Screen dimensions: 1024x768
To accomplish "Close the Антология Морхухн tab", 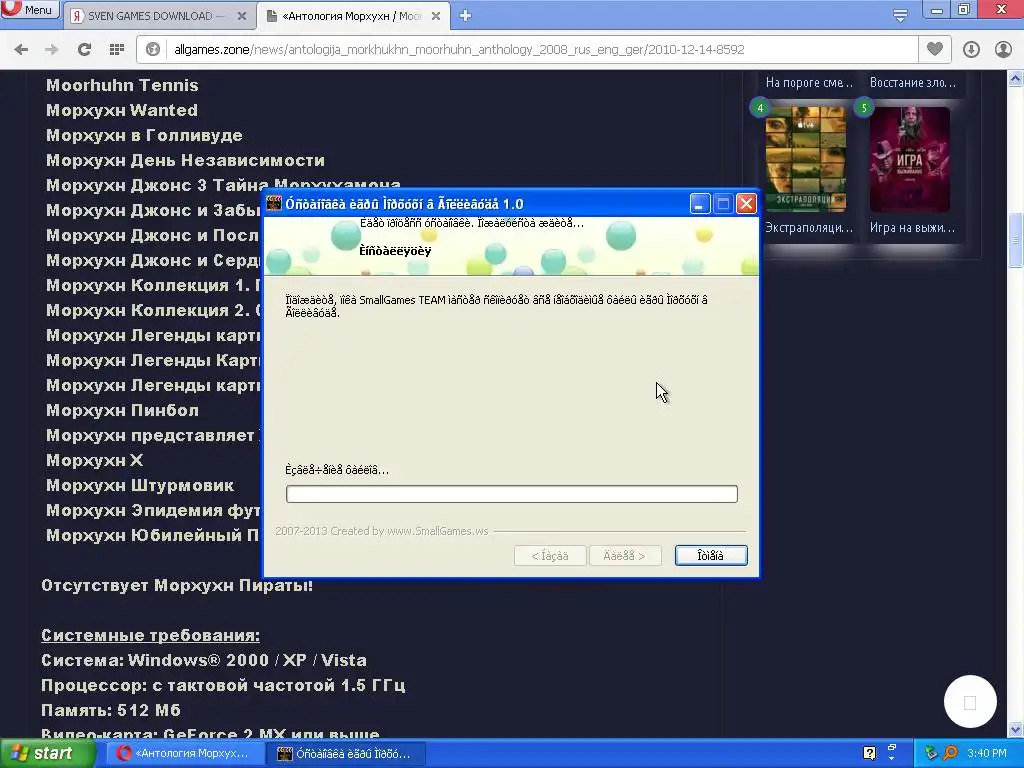I will tap(436, 16).
